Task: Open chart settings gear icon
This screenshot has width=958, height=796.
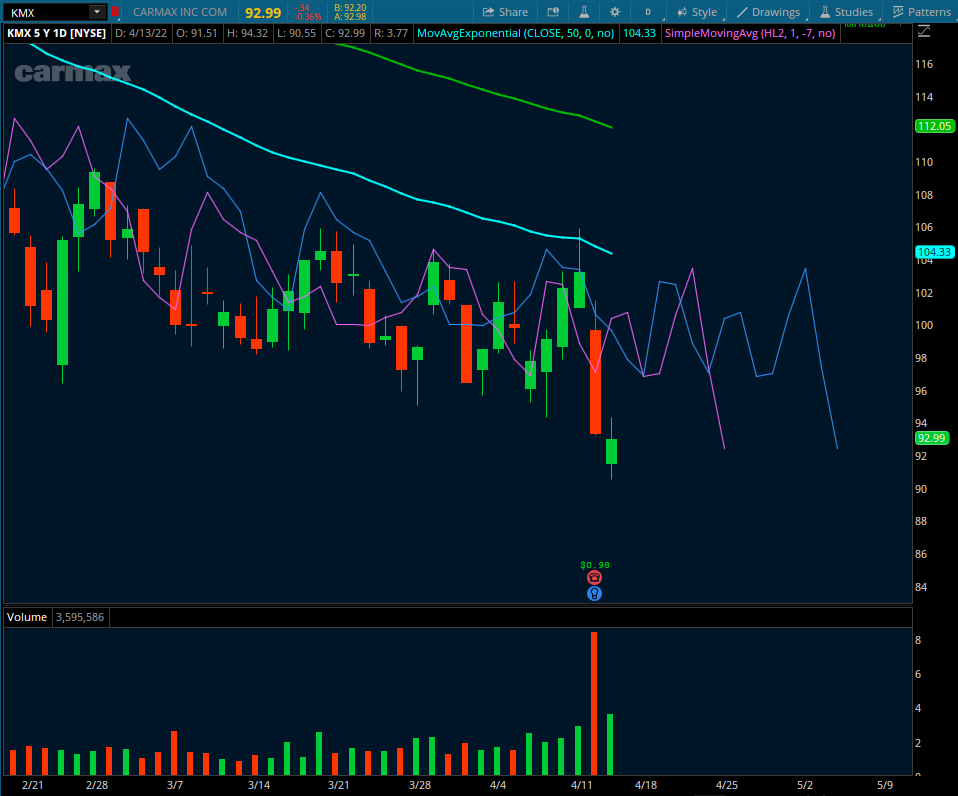Action: click(x=615, y=12)
